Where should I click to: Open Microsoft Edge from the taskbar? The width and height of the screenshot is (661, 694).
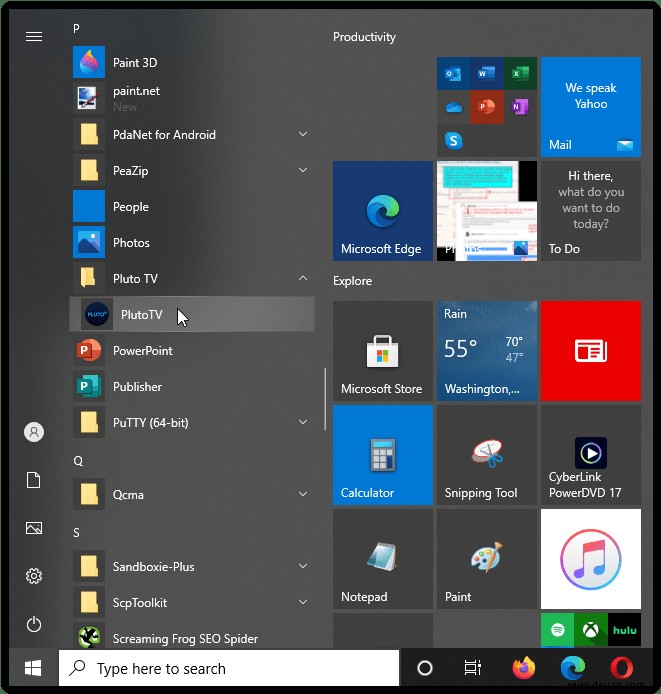pyautogui.click(x=572, y=667)
